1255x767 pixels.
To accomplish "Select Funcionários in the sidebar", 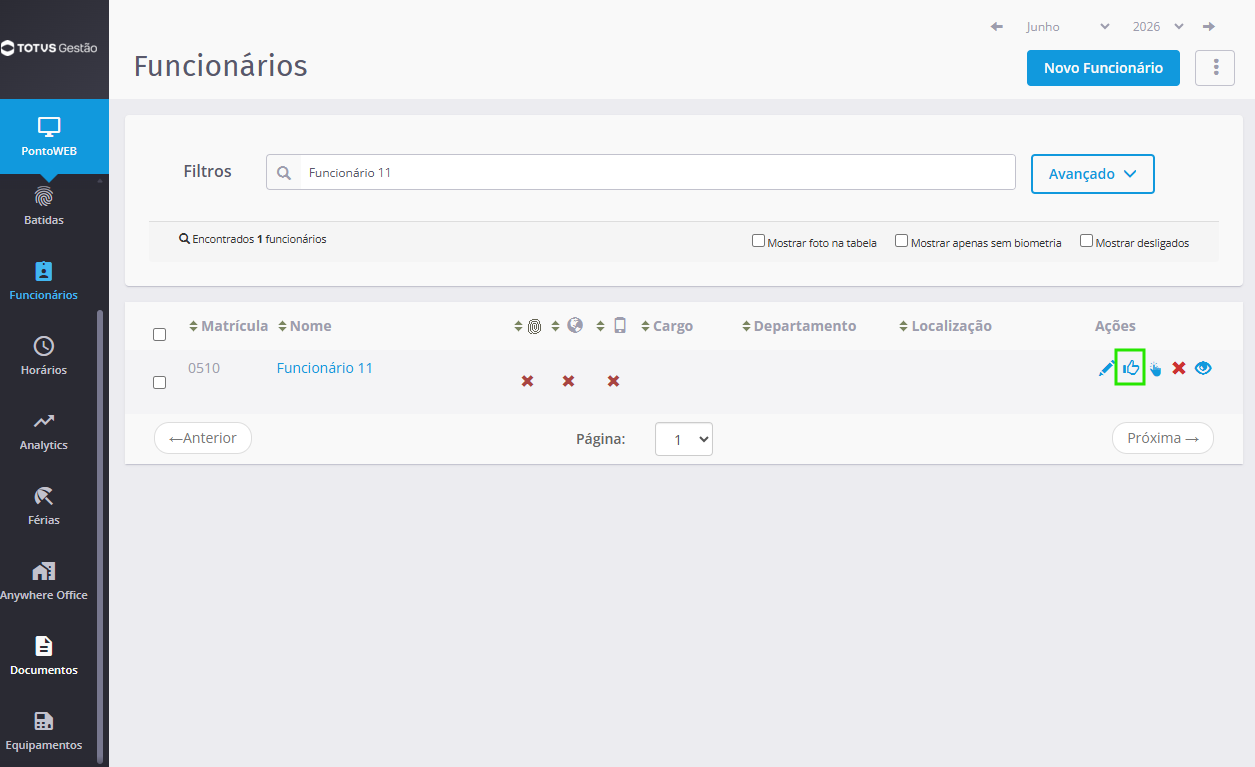I will [44, 281].
